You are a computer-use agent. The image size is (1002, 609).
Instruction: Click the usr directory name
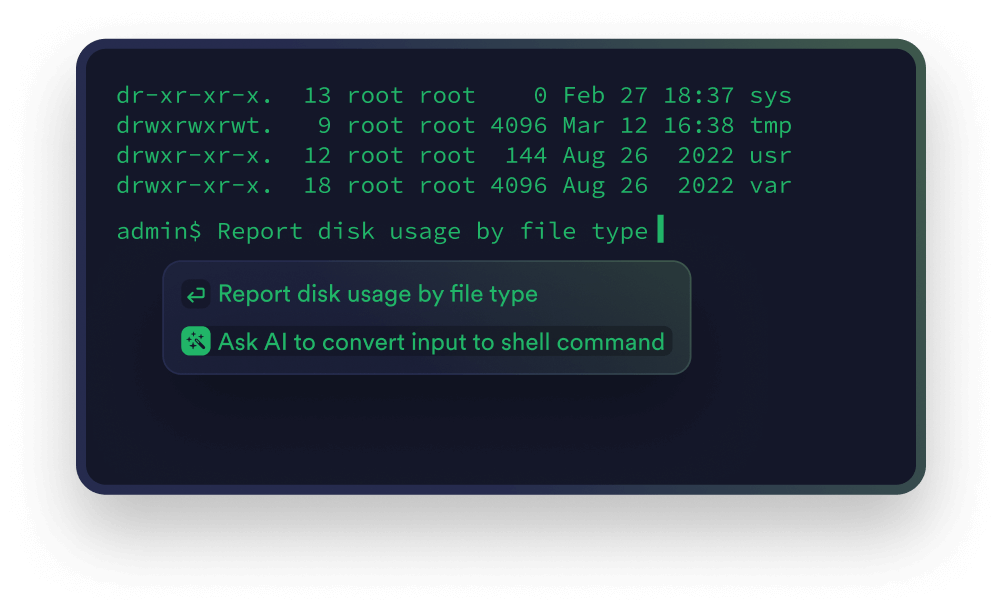[770, 156]
